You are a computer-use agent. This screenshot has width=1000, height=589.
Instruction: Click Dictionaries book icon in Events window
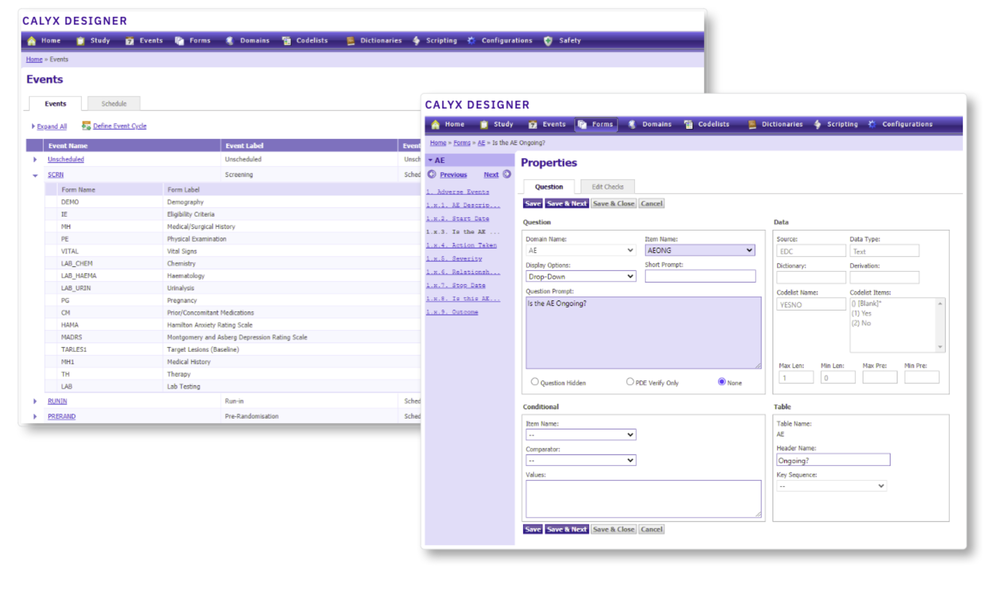350,41
